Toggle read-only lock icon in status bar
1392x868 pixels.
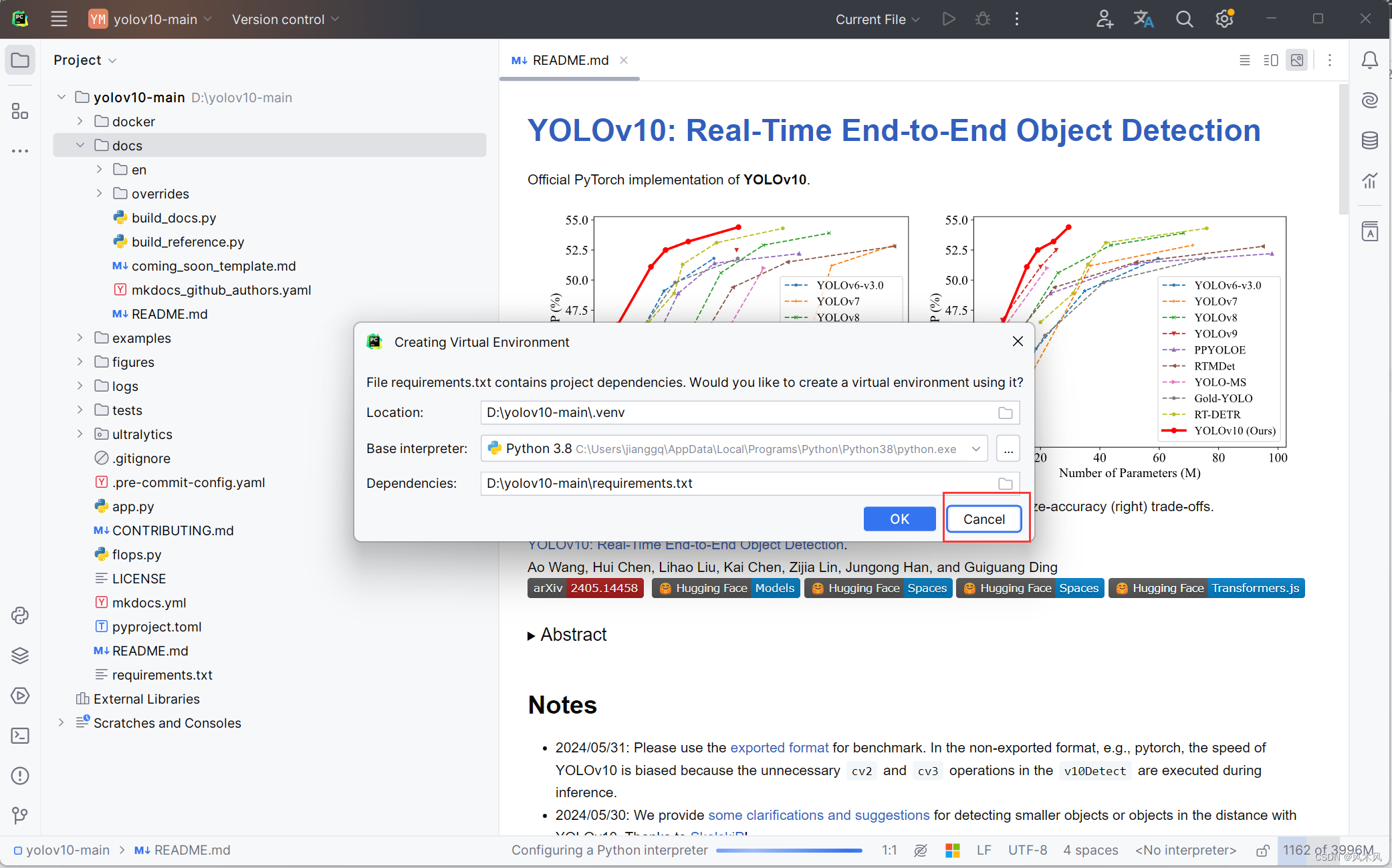(x=1262, y=850)
